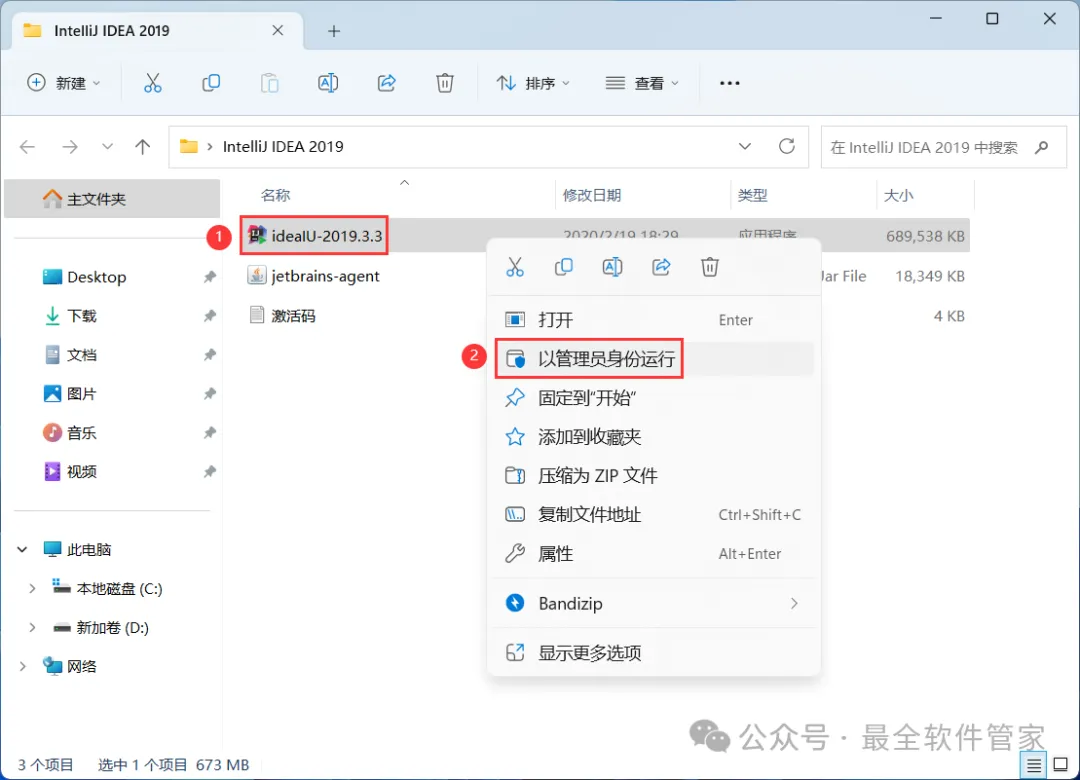Open 属性 from the context menu
1080x780 pixels.
(x=654, y=553)
